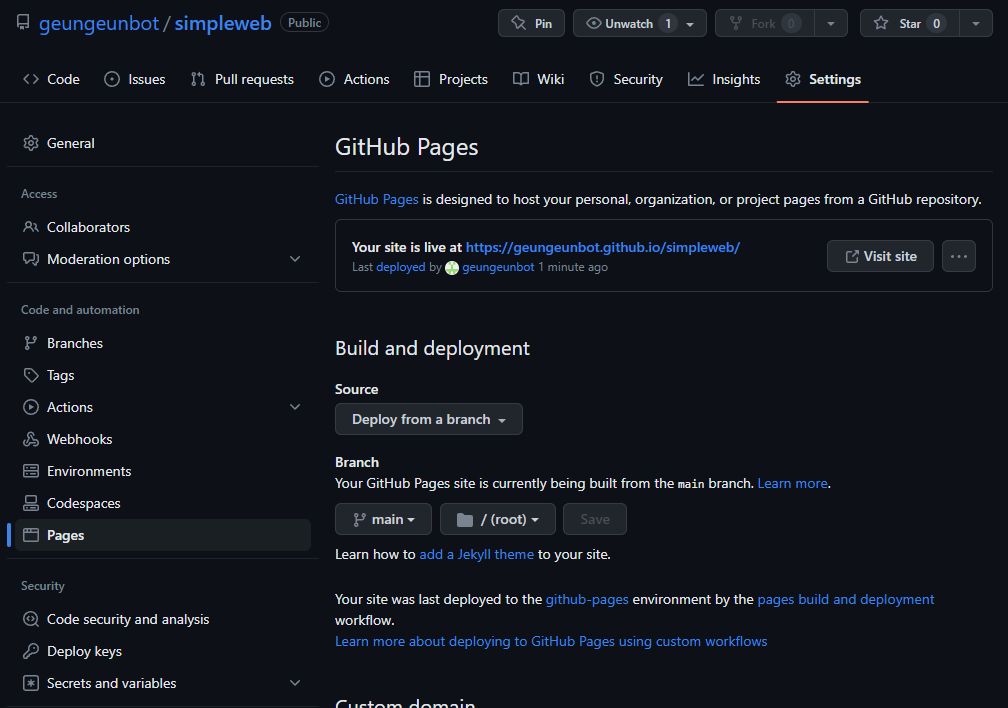Click the pin icon in Pin button

coord(518,23)
